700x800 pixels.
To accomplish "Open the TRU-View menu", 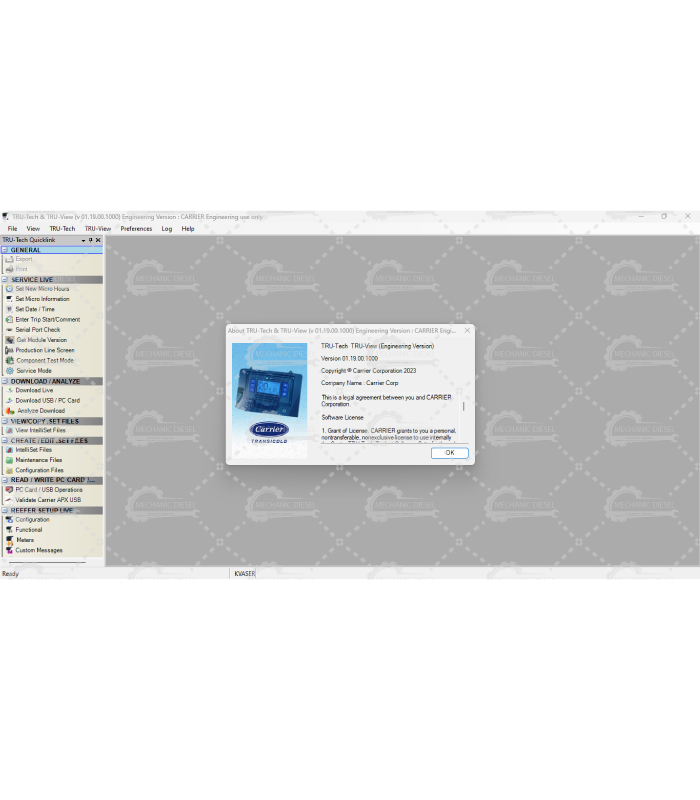I will (x=97, y=229).
